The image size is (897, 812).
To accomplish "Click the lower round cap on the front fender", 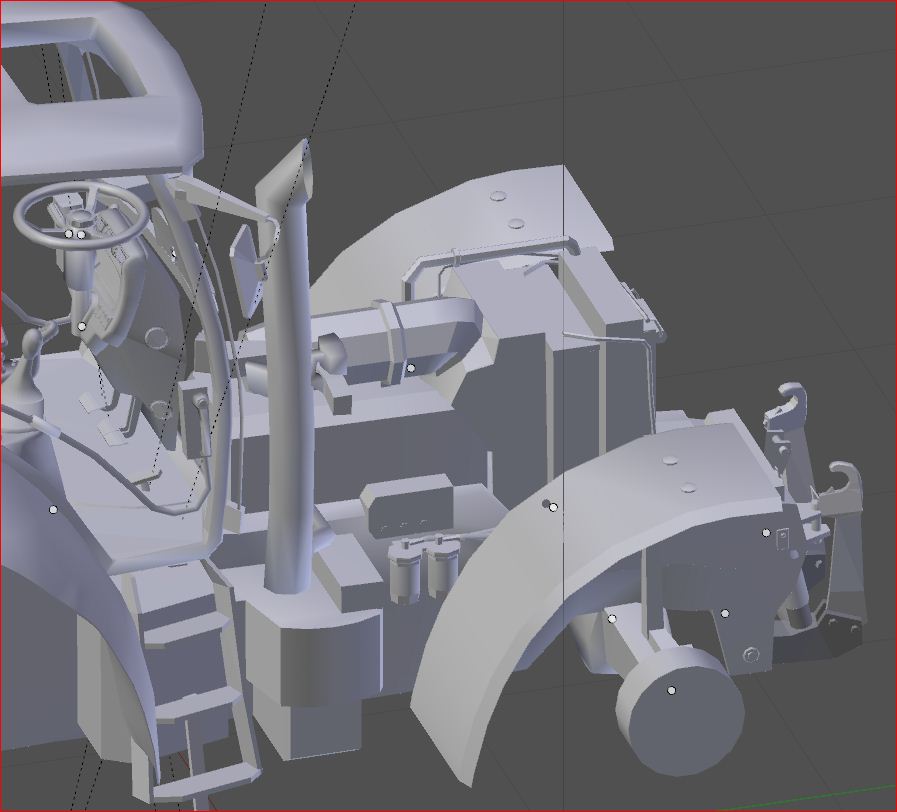I will pyautogui.click(x=689, y=488).
